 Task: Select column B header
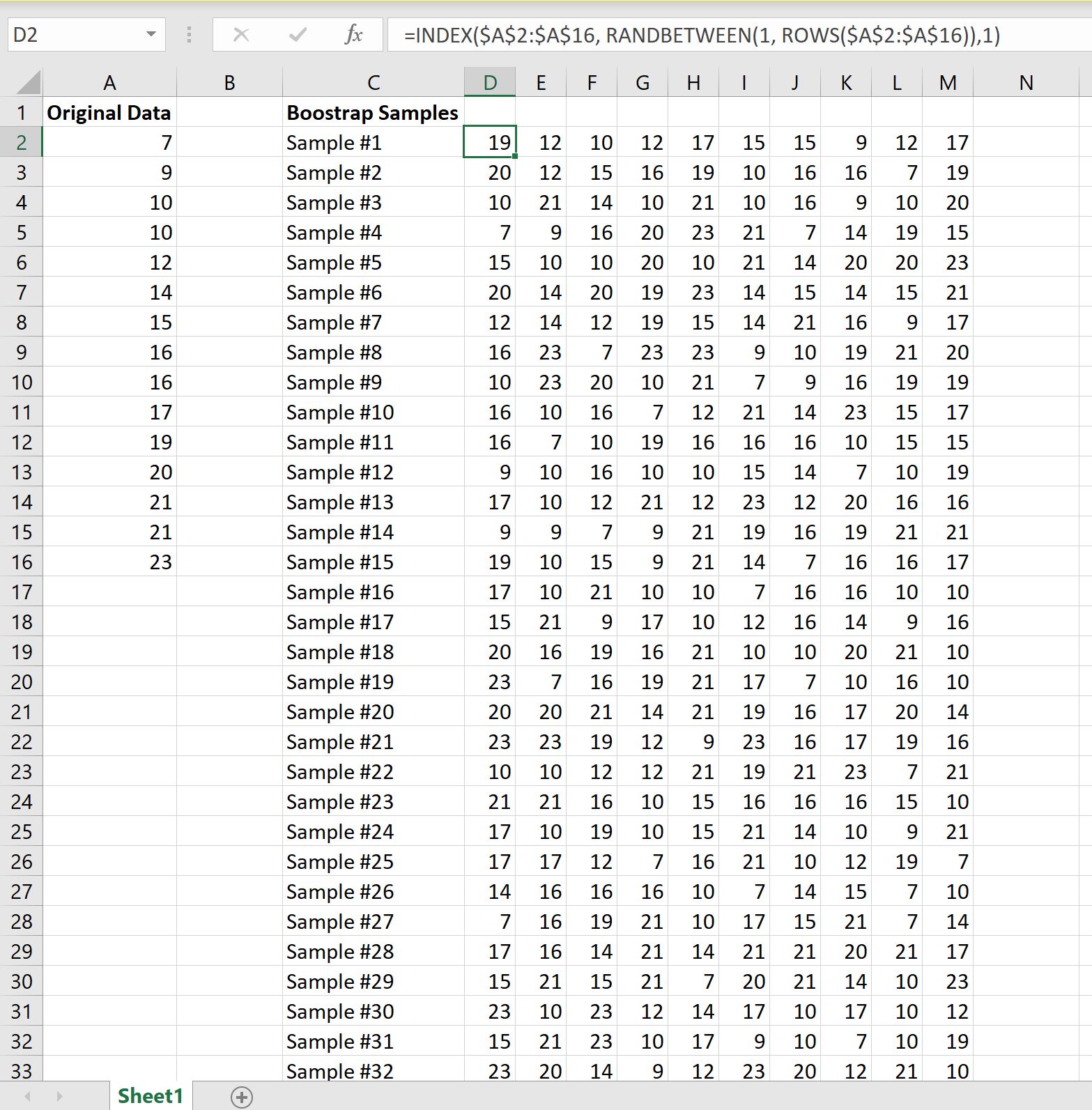pyautogui.click(x=229, y=82)
